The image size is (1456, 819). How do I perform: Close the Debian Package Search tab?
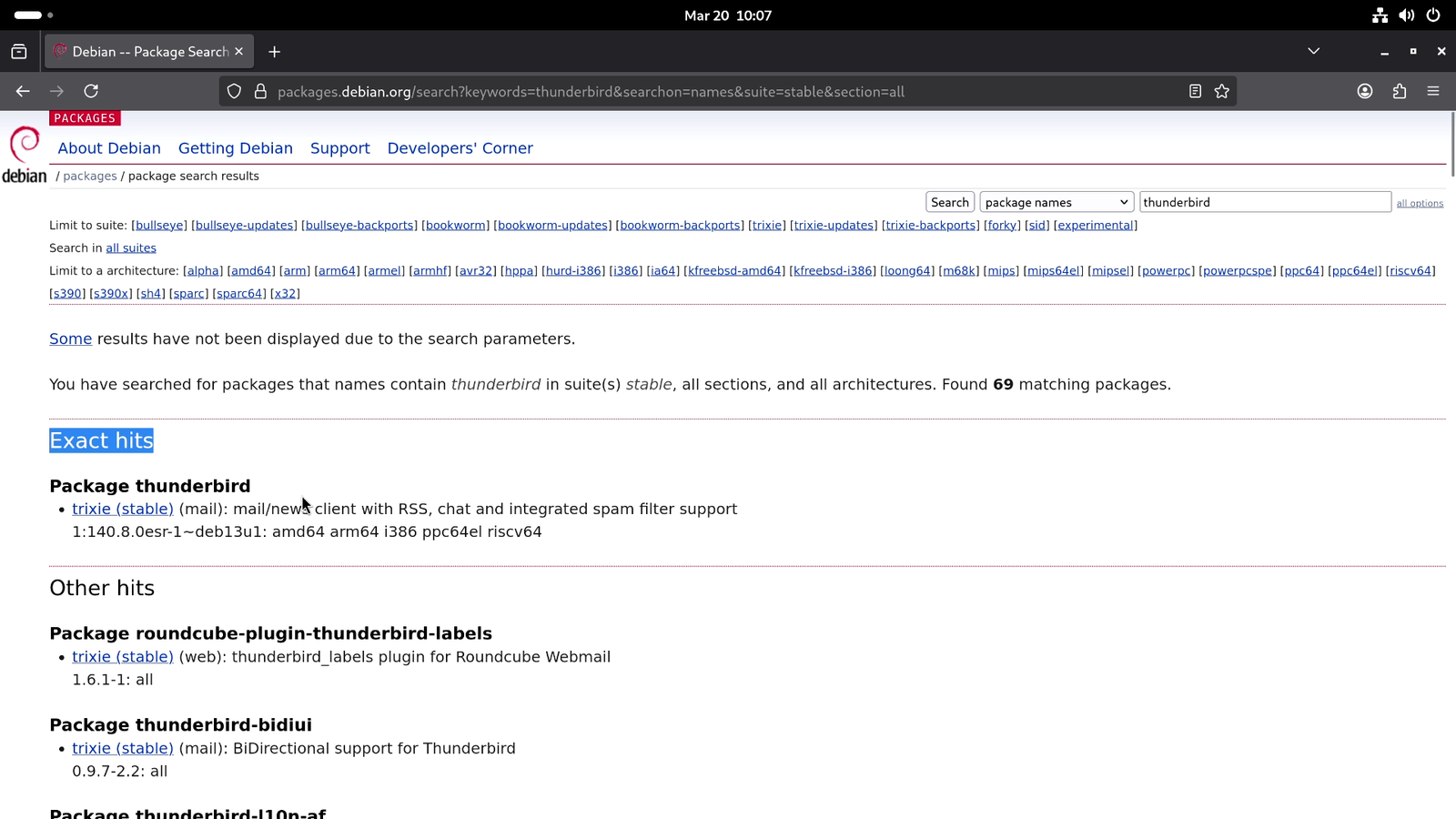tap(239, 52)
